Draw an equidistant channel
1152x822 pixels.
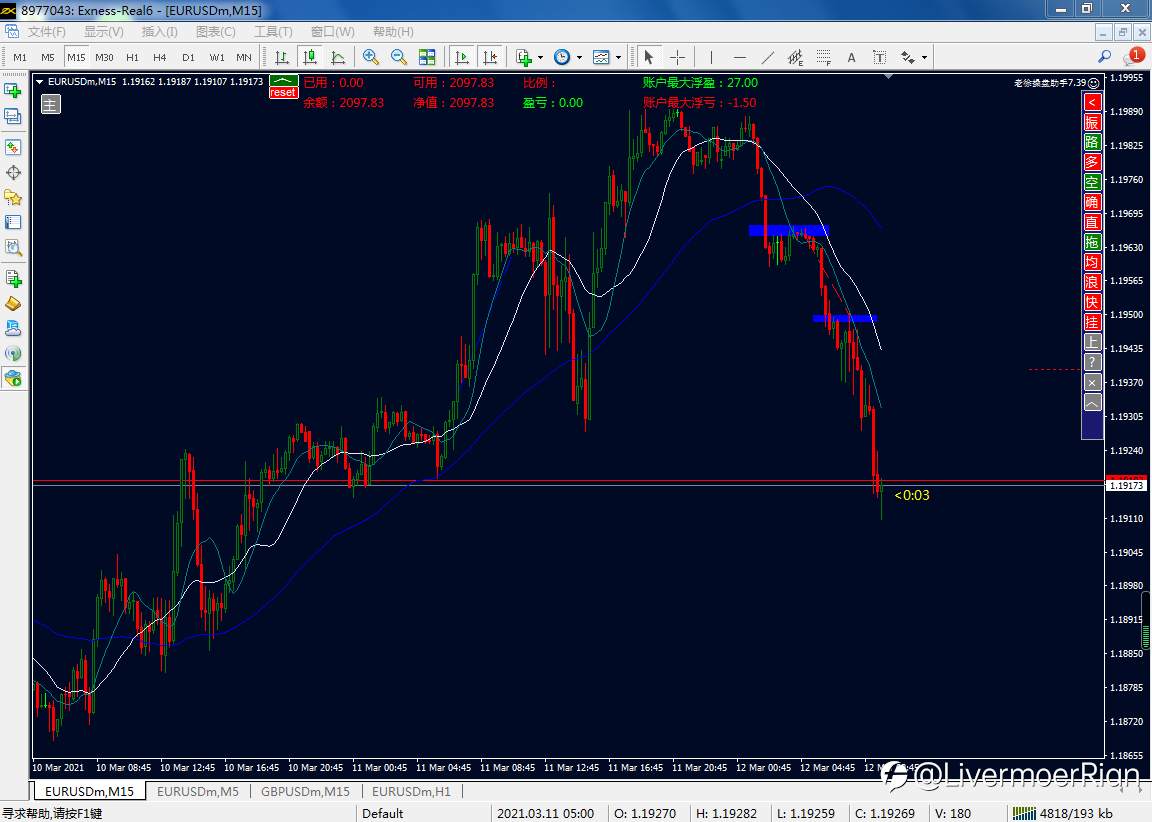(x=796, y=57)
